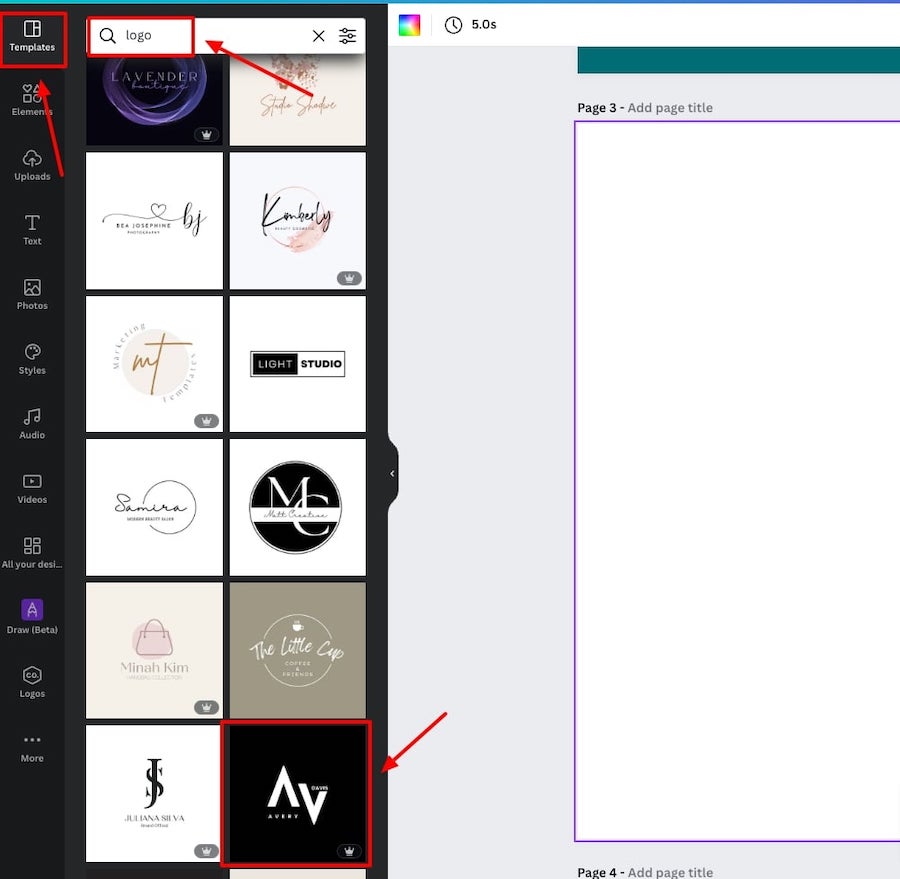900x879 pixels.
Task: Expand the More sidebar options
Action: pos(32,746)
